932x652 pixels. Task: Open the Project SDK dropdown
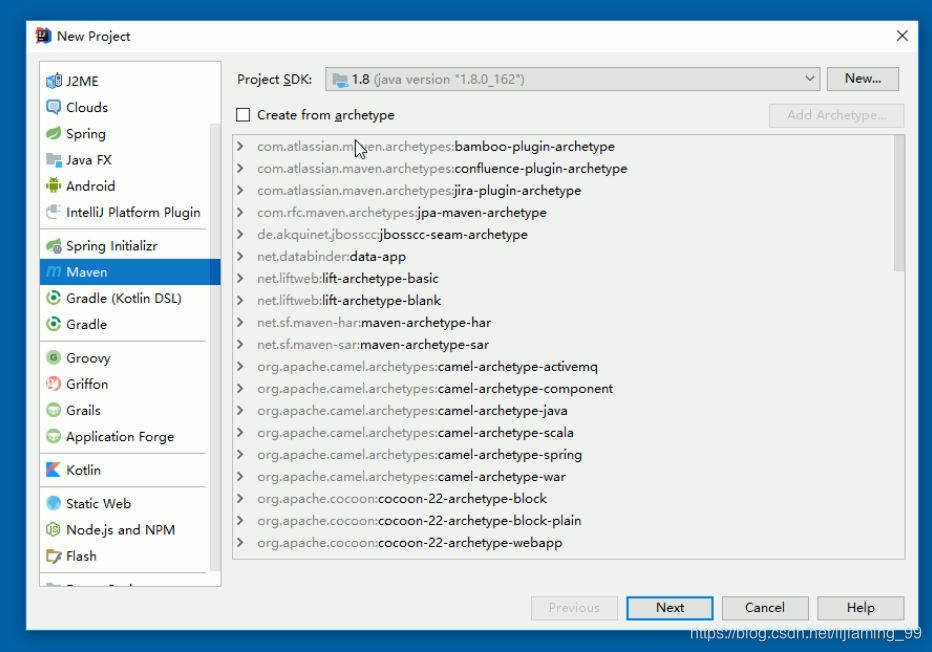click(572, 79)
